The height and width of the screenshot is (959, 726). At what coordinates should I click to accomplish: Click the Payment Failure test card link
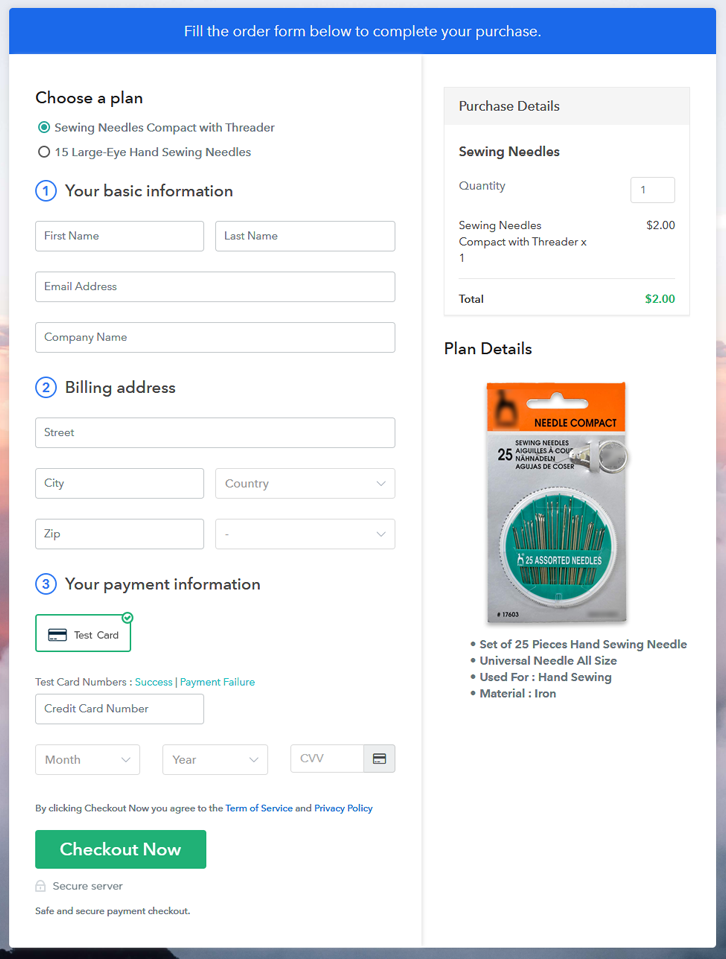coord(217,682)
